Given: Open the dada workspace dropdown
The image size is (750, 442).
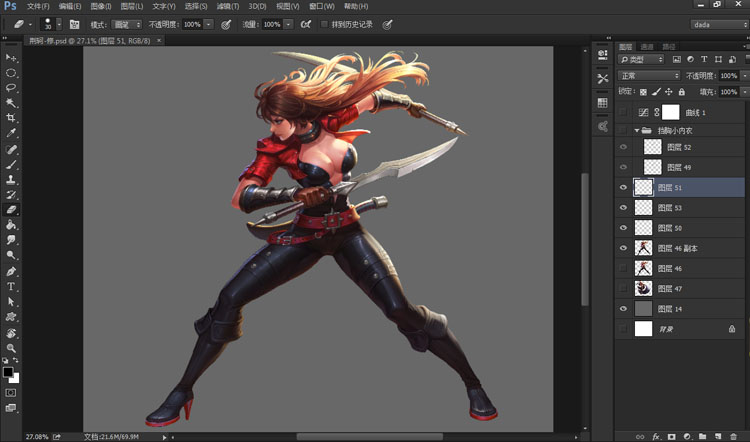Looking at the screenshot, I should (x=719, y=24).
